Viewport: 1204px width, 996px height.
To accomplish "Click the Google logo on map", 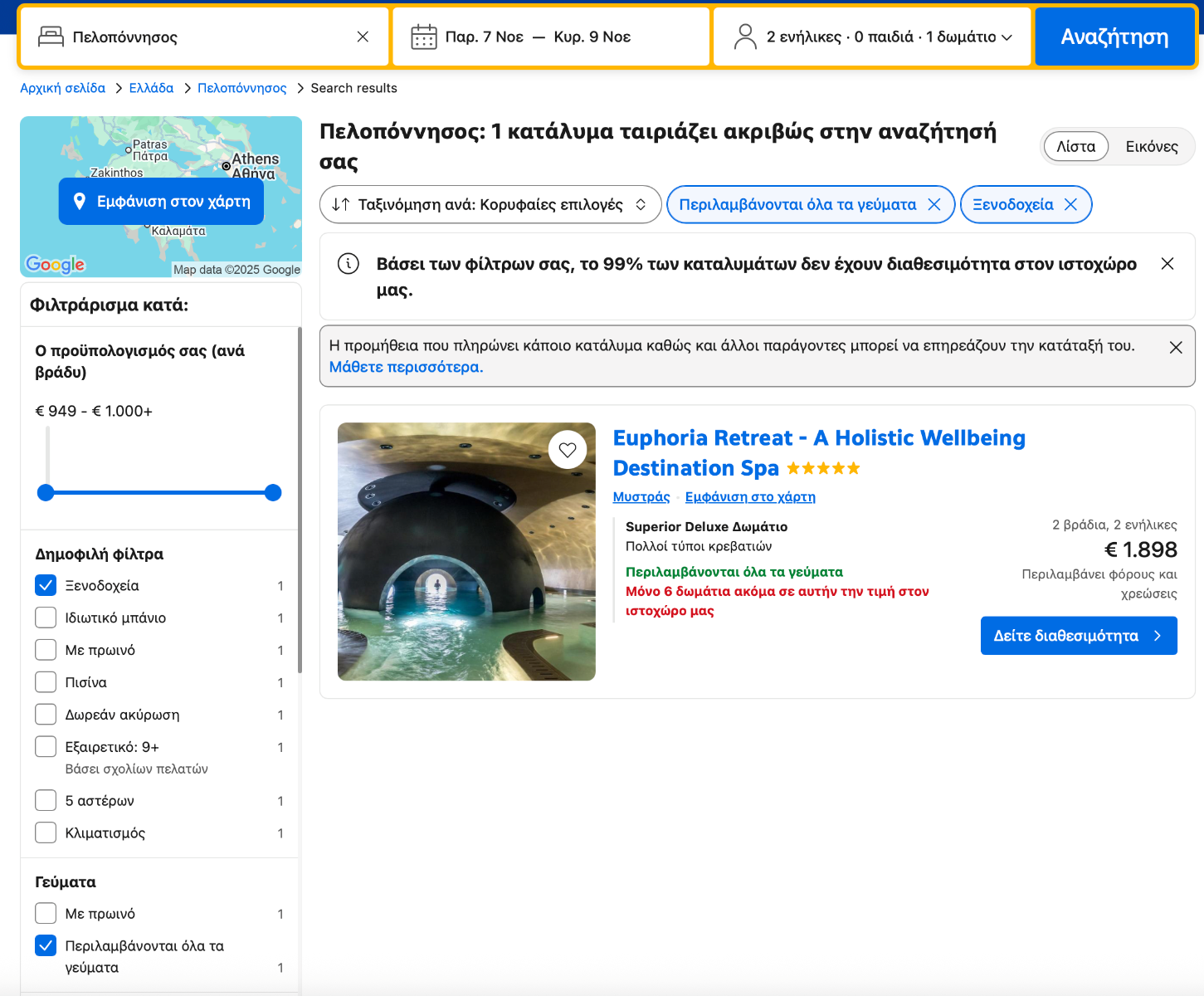I will click(56, 264).
